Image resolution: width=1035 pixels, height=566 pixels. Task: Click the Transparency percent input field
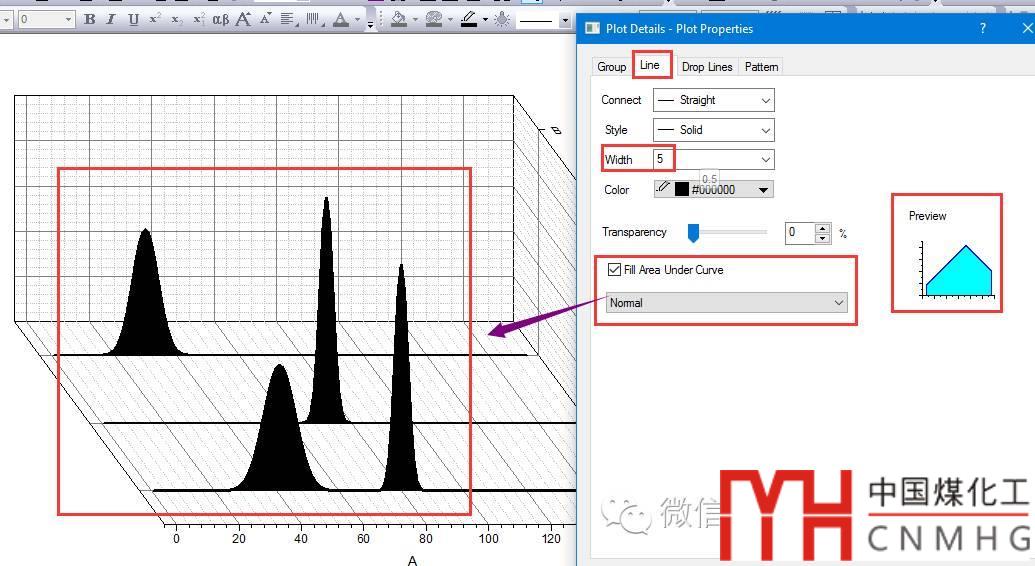[800, 232]
